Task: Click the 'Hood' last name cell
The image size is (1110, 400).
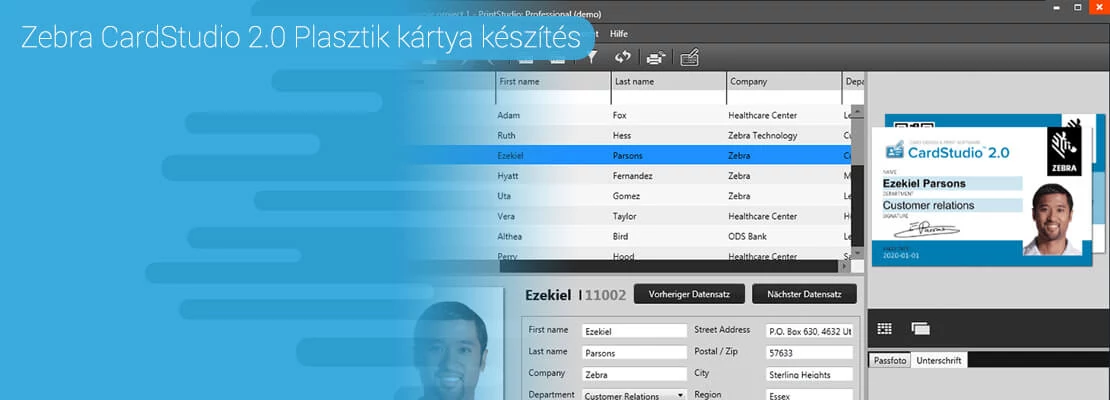Action: [624, 256]
